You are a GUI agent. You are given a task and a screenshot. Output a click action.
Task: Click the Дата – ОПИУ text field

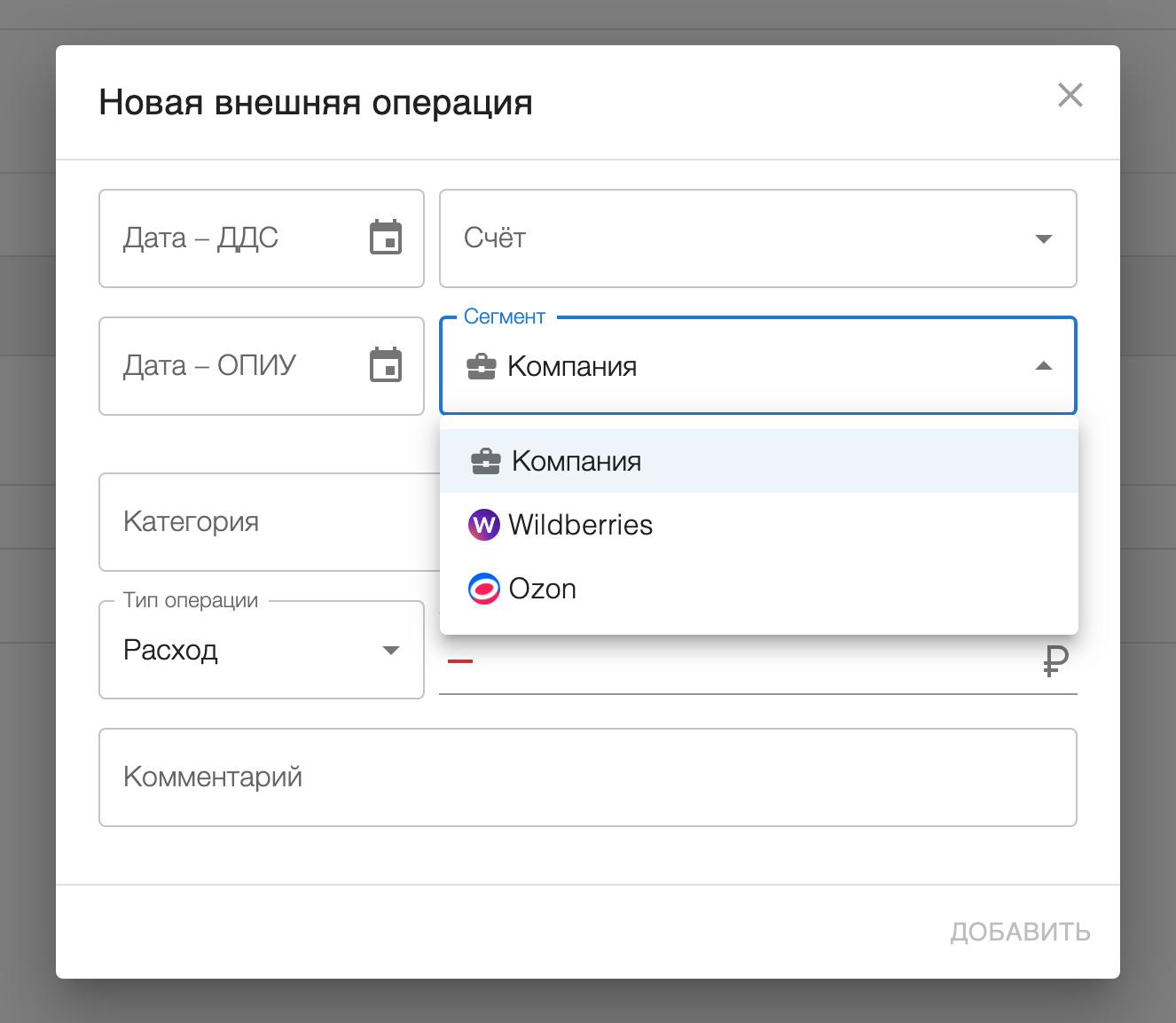[x=231, y=366]
